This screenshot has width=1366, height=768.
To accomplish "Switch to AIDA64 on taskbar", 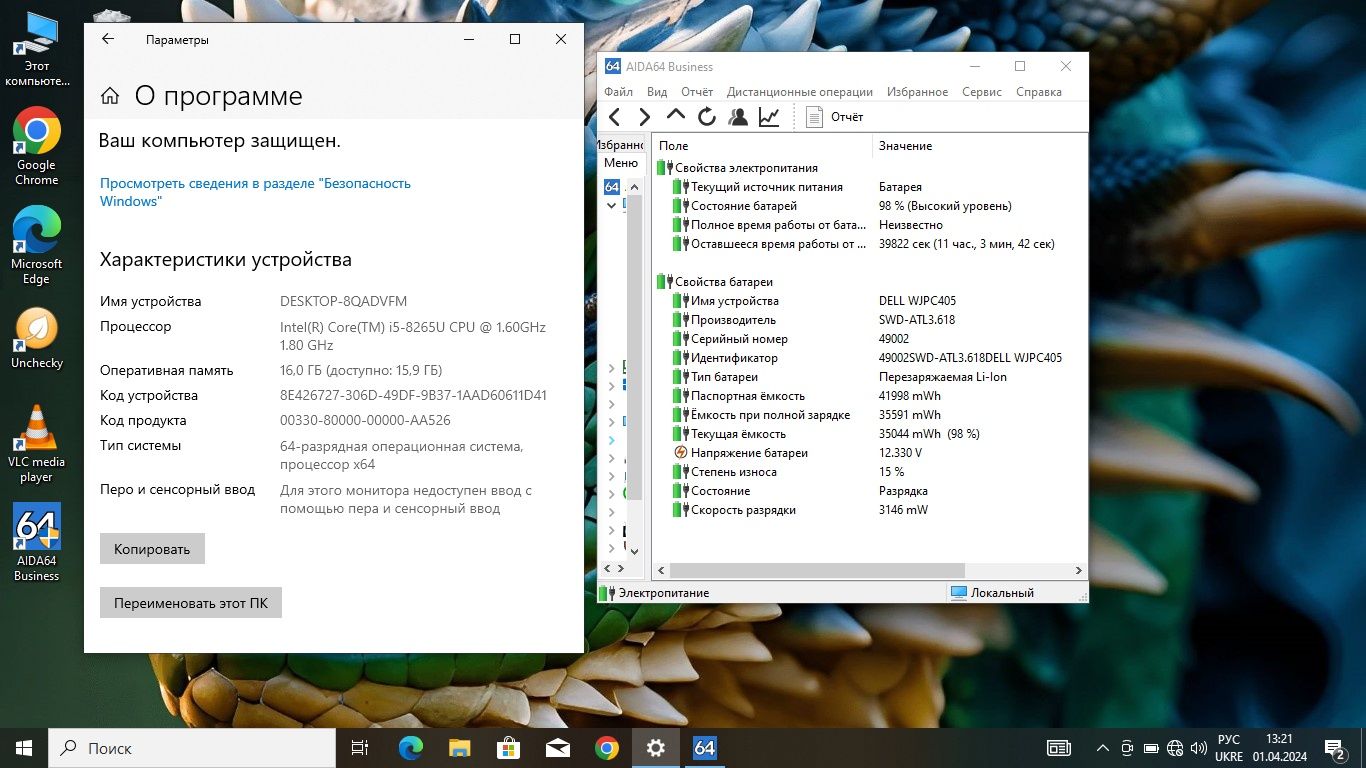I will [705, 748].
